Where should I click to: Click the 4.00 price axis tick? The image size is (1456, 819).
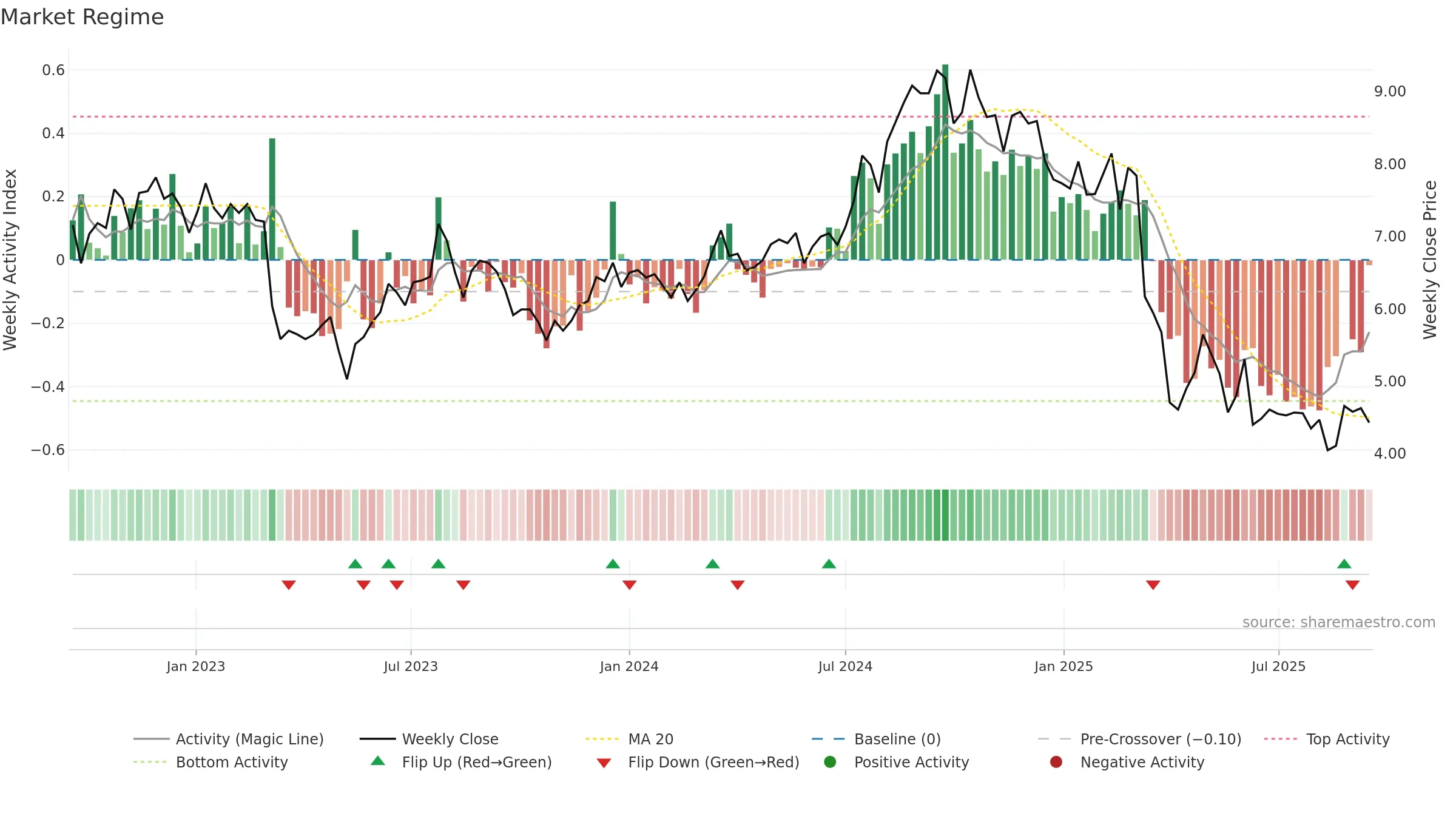(x=1390, y=454)
